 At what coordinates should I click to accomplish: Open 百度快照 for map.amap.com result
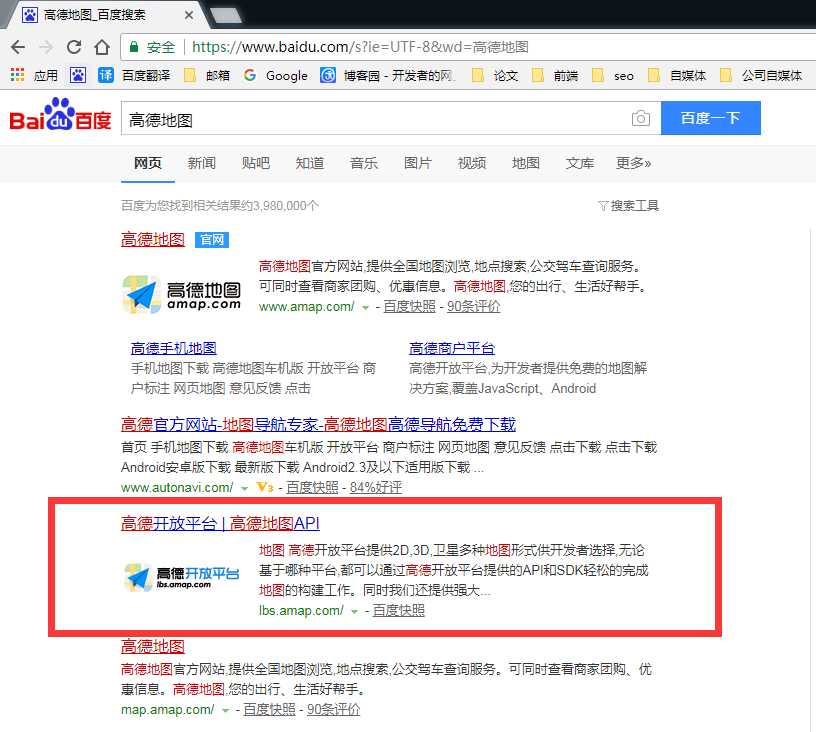tap(270, 710)
